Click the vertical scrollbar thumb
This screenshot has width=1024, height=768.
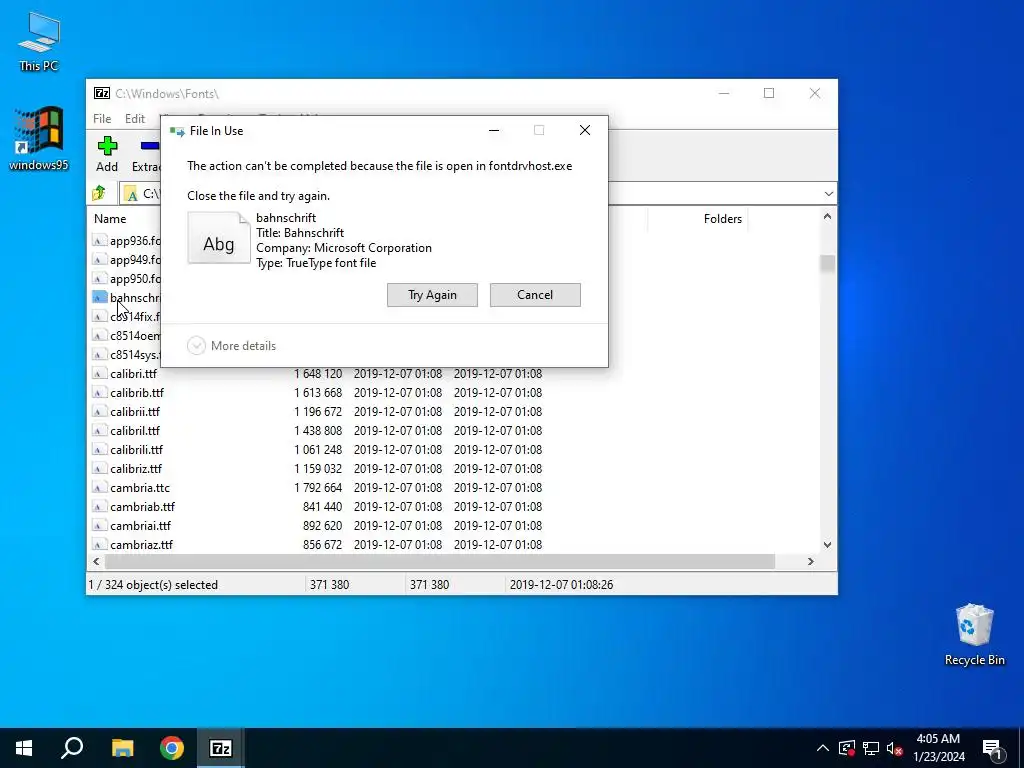827,263
